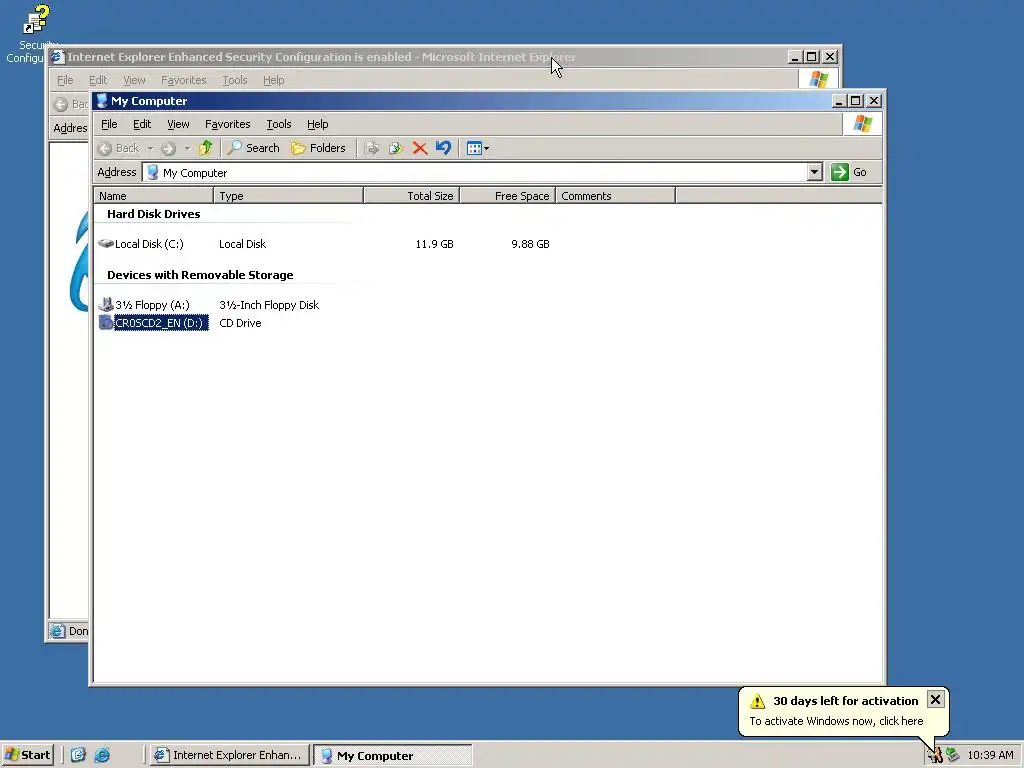
Task: Click the Back button in My Computer toolbar
Action: click(118, 148)
